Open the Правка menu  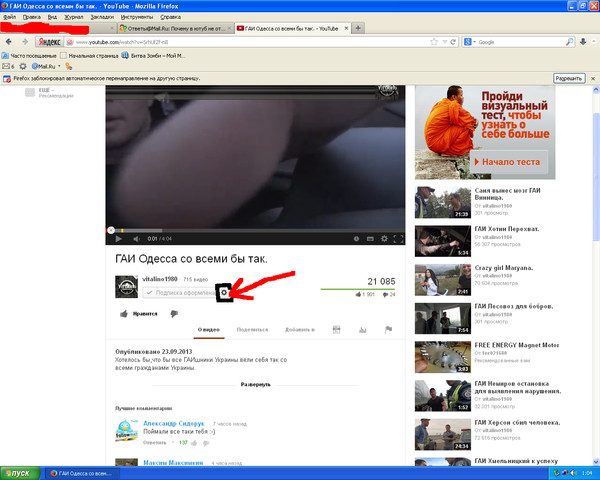(31, 17)
